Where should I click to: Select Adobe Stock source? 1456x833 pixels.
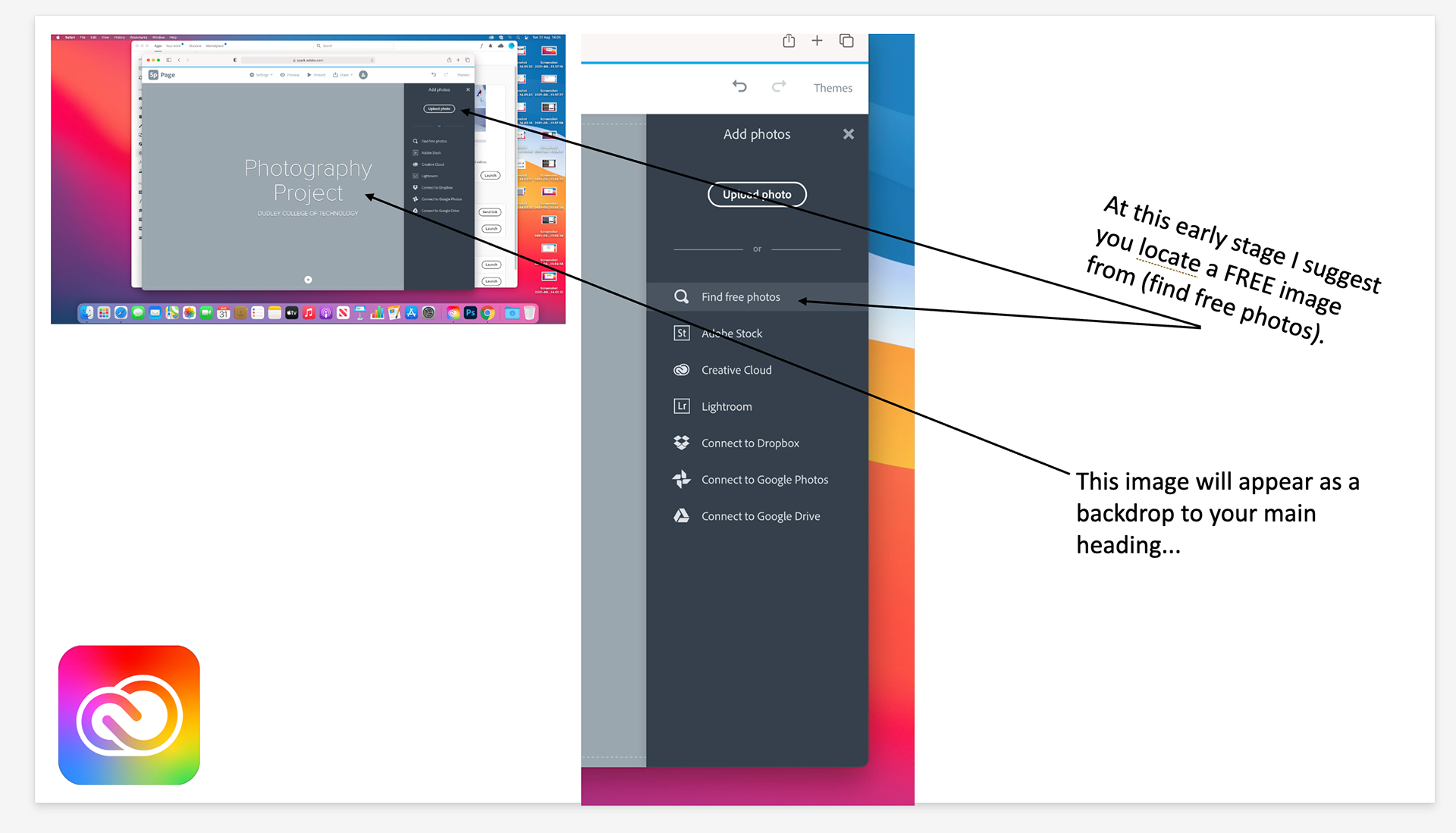[731, 334]
